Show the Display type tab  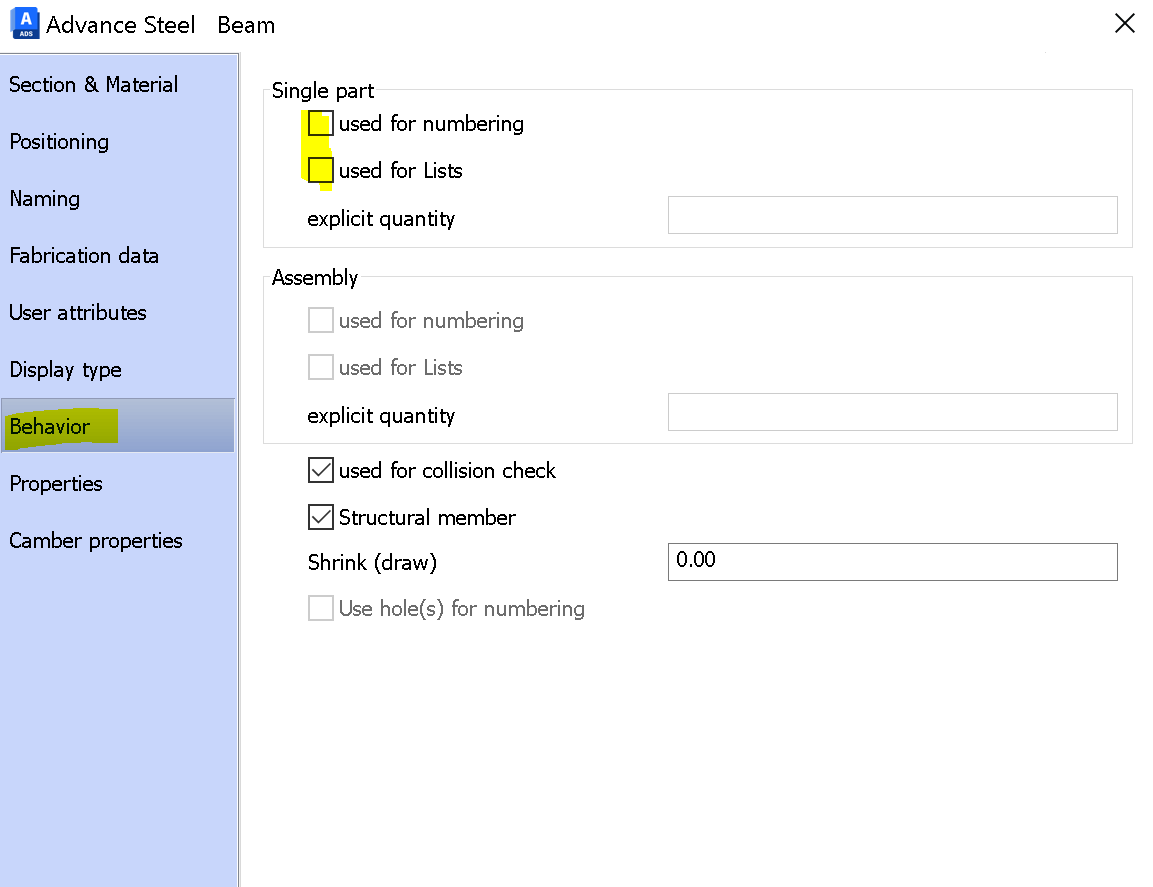click(66, 370)
